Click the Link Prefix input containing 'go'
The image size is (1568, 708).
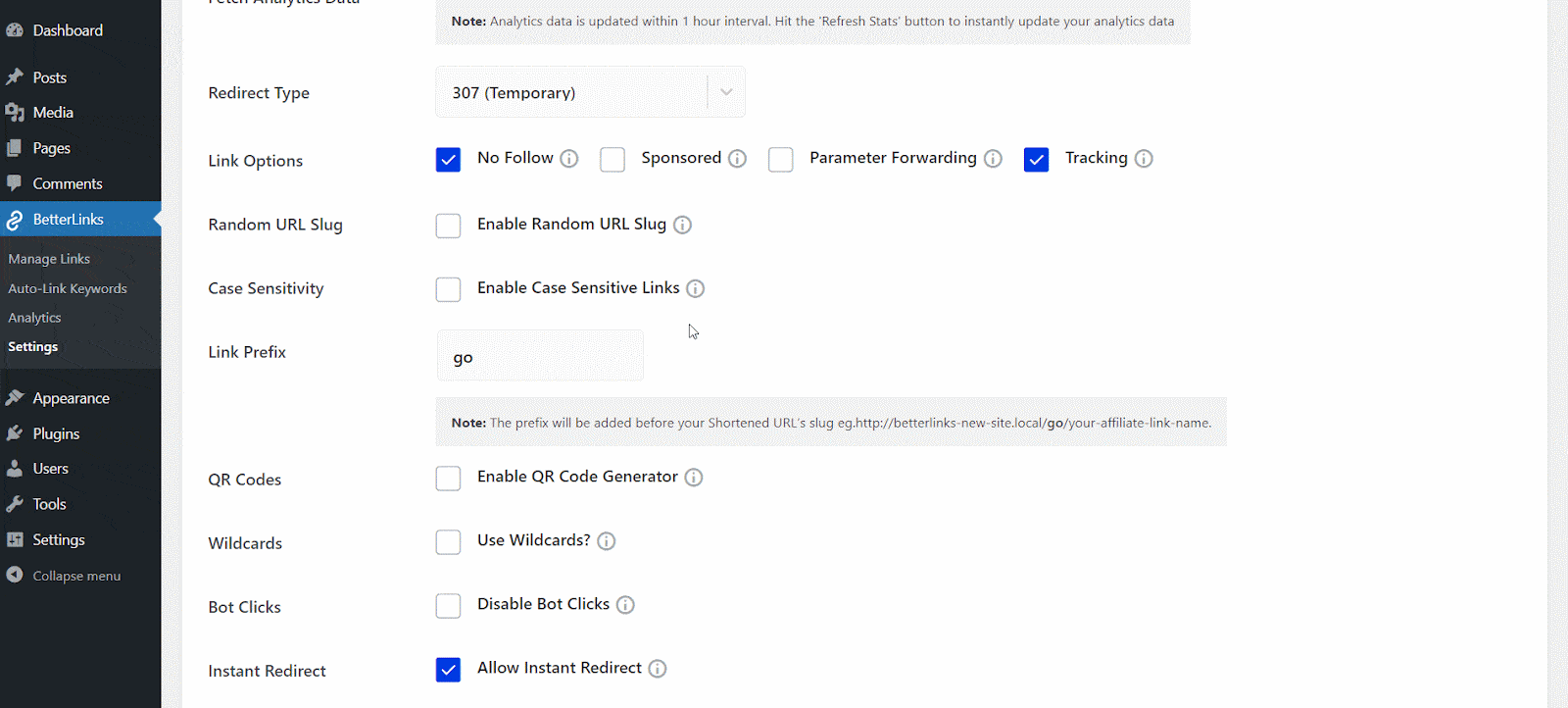click(539, 355)
